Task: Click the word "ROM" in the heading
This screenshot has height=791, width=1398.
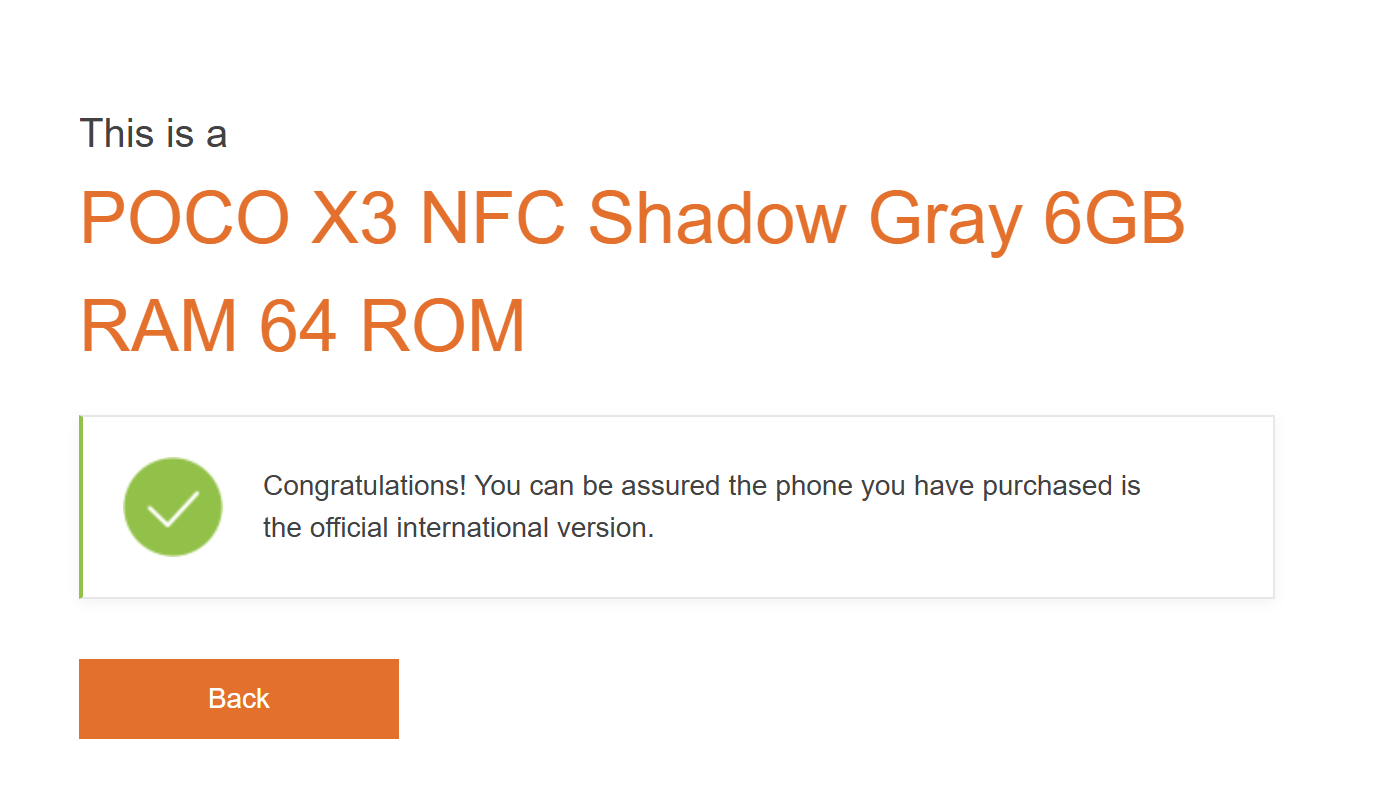Action: (443, 326)
